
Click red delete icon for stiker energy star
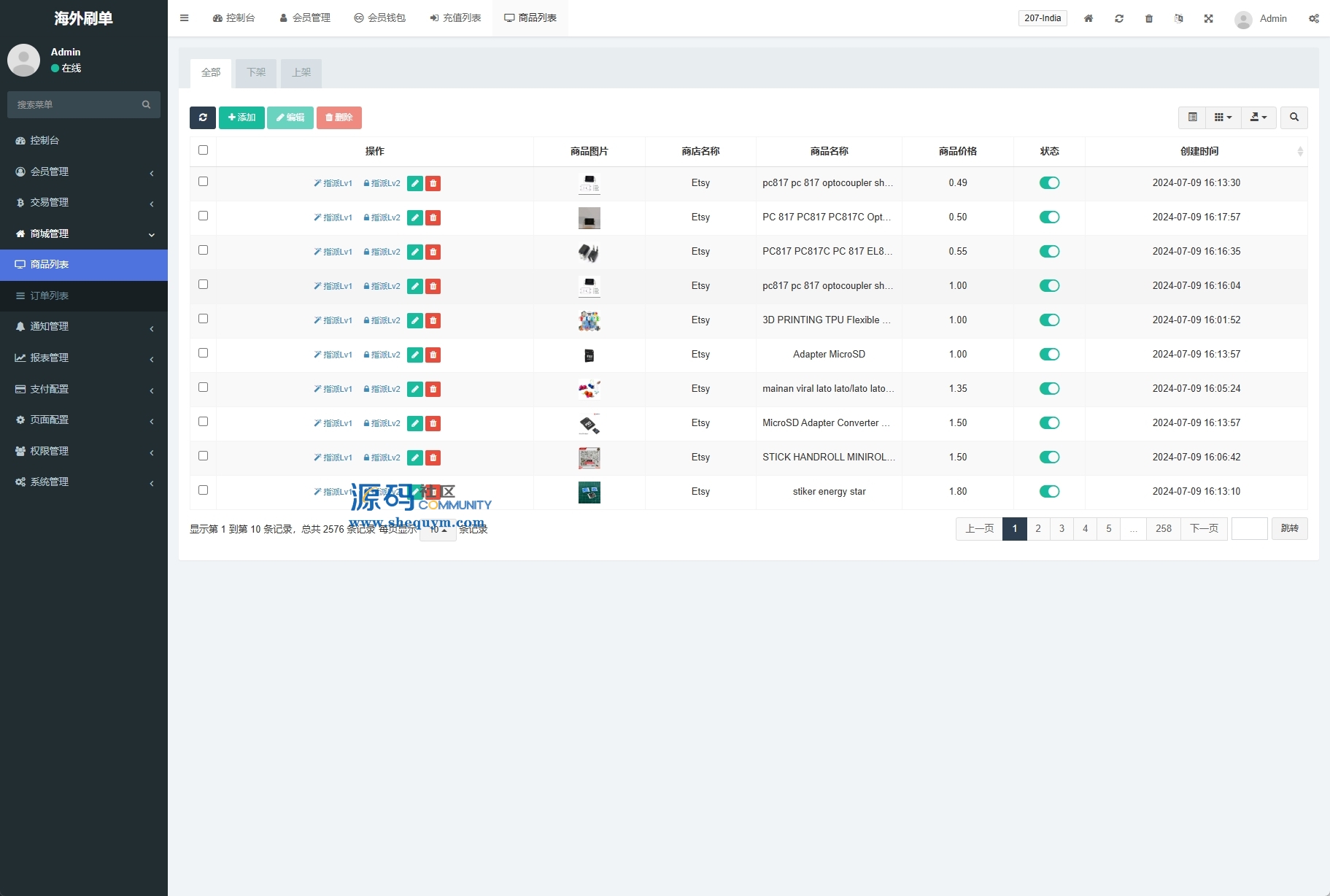pyautogui.click(x=433, y=492)
